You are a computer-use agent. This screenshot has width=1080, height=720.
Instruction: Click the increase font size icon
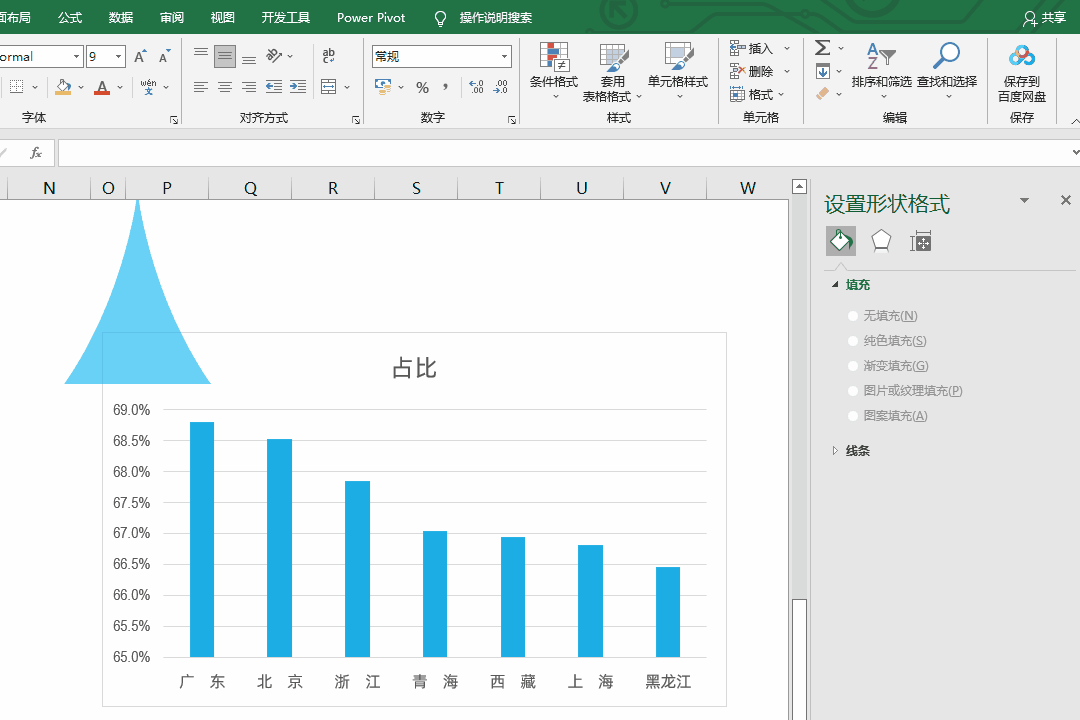[x=140, y=57]
